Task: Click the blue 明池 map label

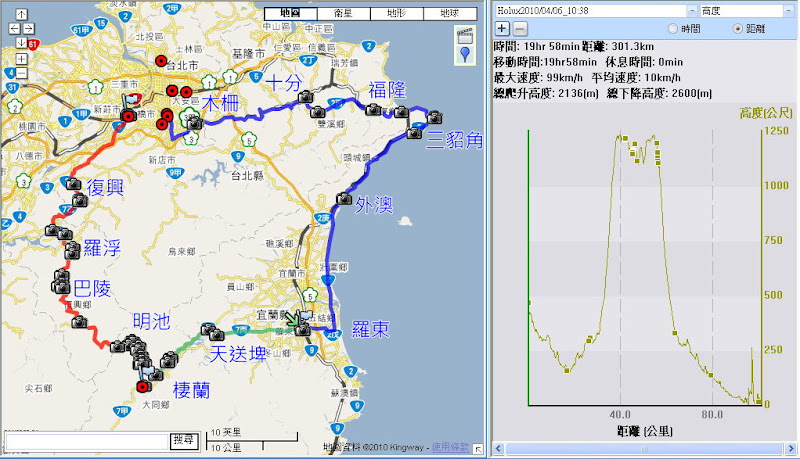Action: pos(152,321)
